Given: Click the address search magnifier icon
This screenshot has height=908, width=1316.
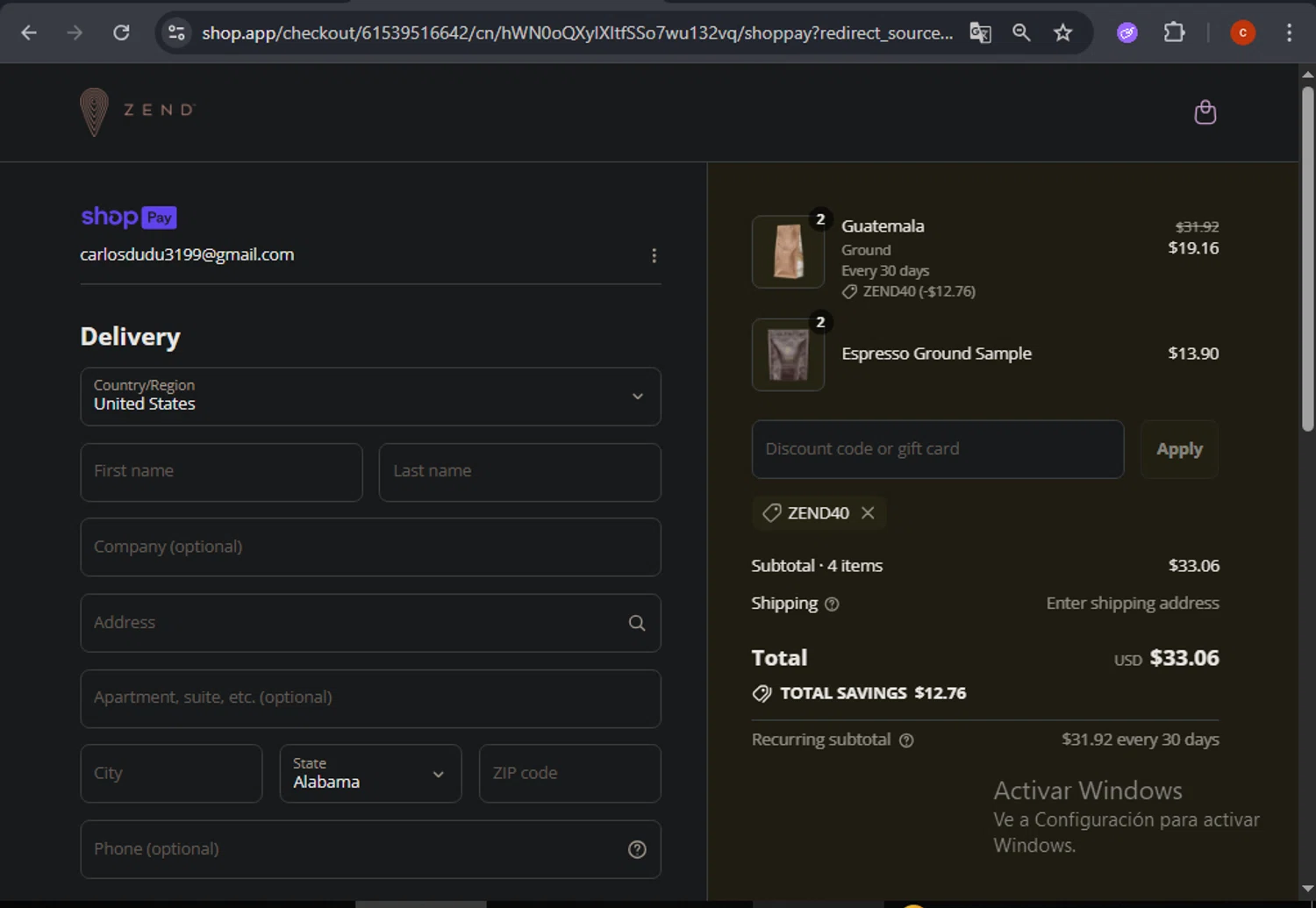Looking at the screenshot, I should point(637,623).
